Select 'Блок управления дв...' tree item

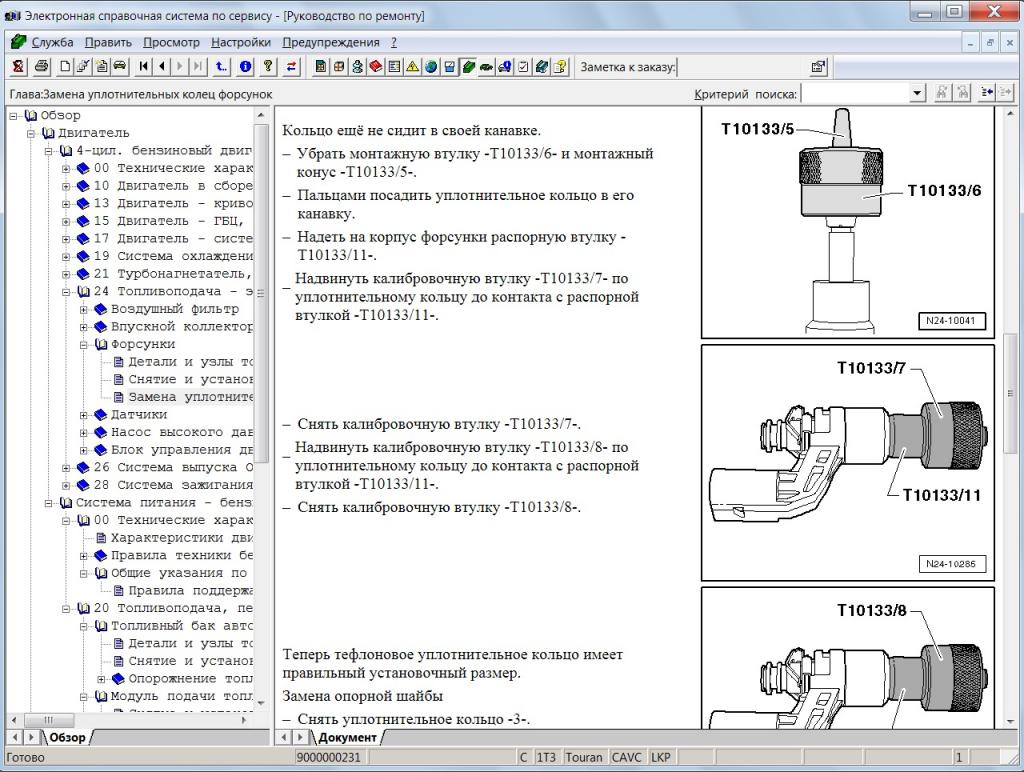click(182, 450)
